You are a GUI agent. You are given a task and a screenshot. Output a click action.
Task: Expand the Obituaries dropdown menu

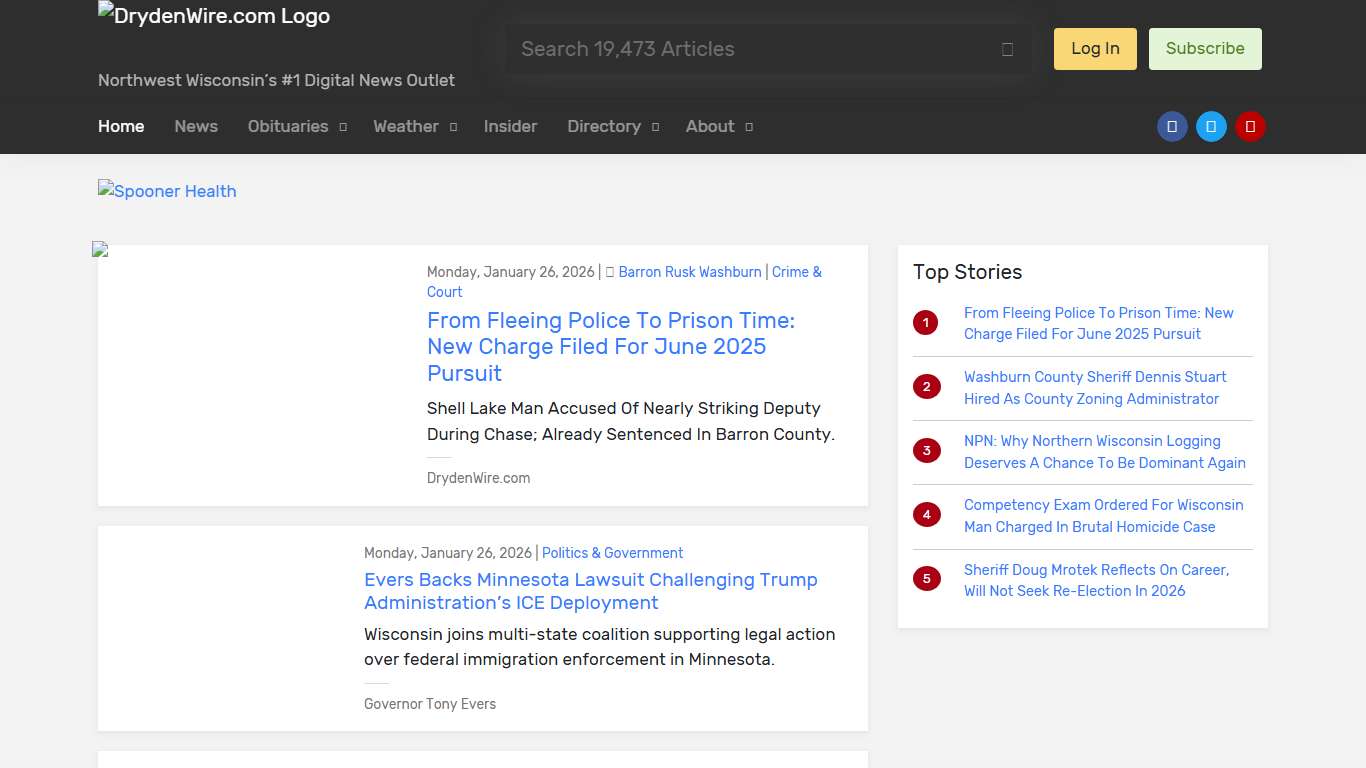[x=297, y=127]
